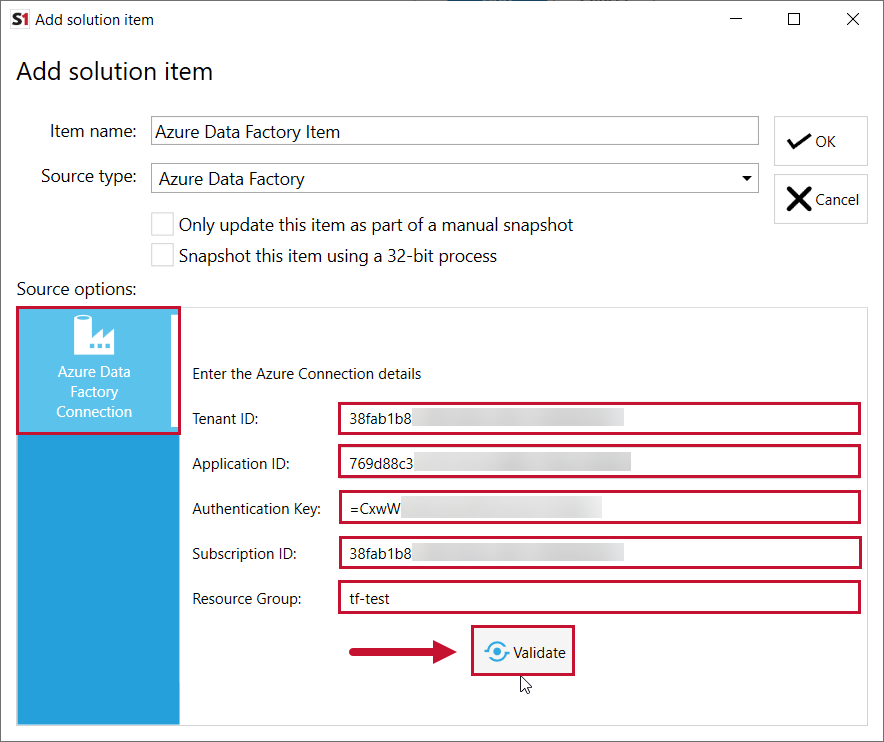Click the Resource Group field containing tf-test
The image size is (884, 742).
[x=599, y=598]
